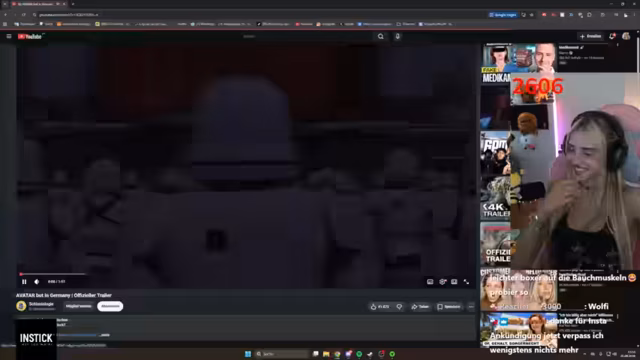Switch to Chrome in the taskbar

tap(337, 354)
